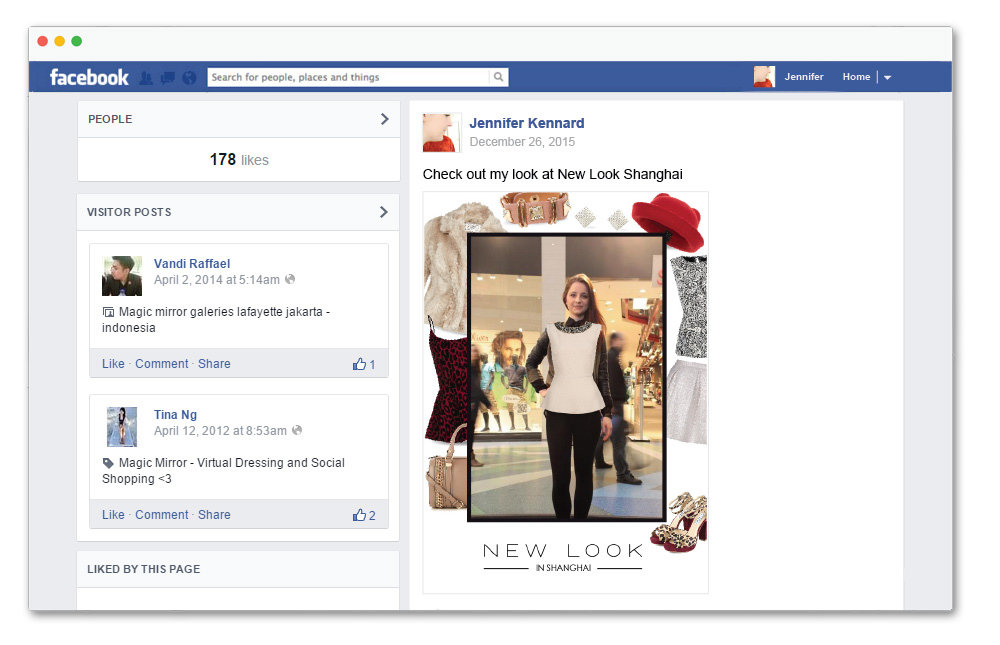Share Tina Ng's post
1000x645 pixels.
coord(214,515)
